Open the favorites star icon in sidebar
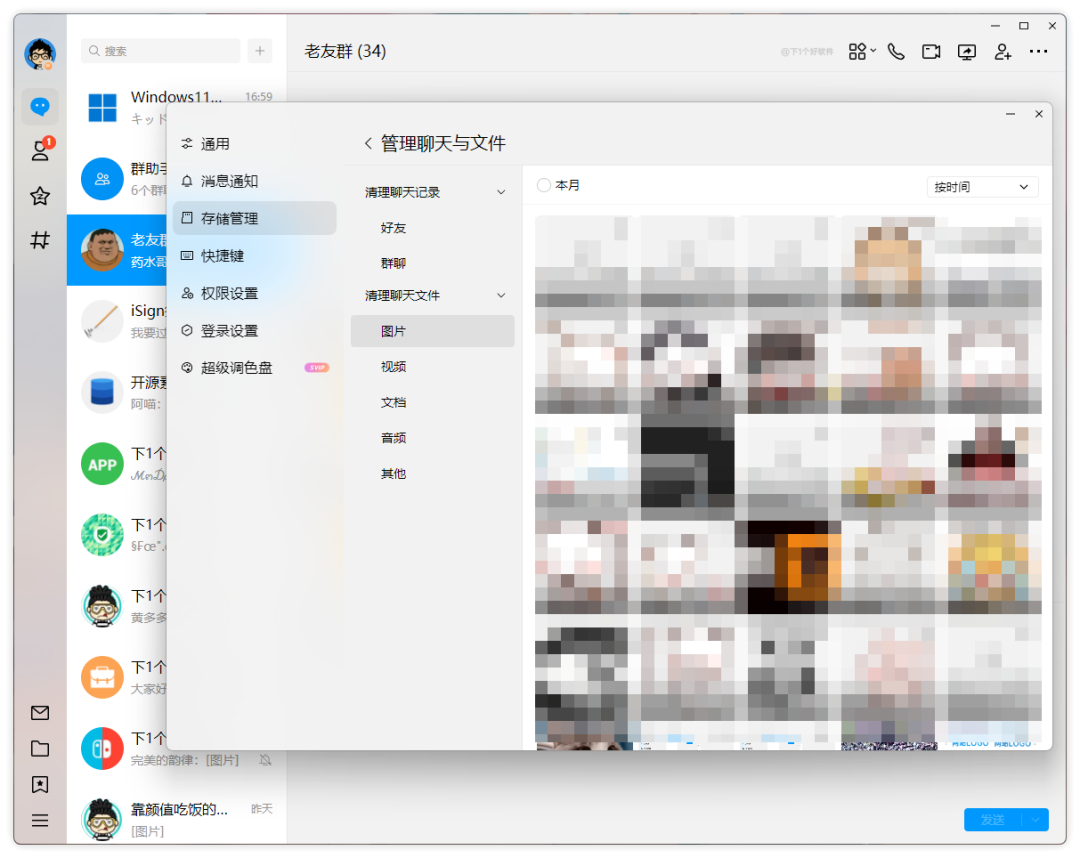This screenshot has width=1080, height=858. pos(40,196)
